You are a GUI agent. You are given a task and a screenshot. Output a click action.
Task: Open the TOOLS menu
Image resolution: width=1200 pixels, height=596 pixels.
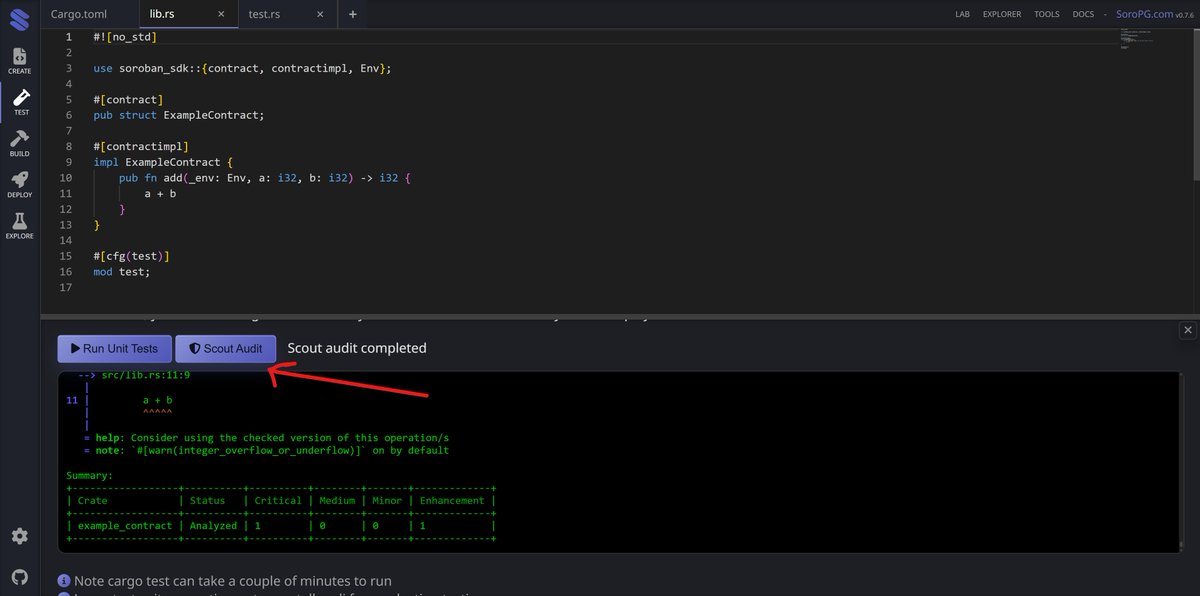(x=1047, y=14)
